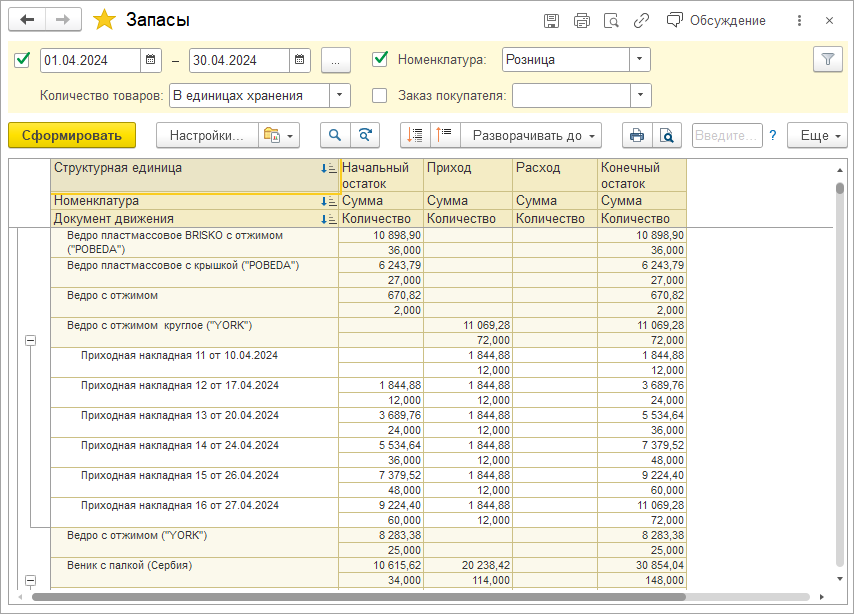
Task: Click the magnifier search icon in toolbar
Action: [x=336, y=135]
